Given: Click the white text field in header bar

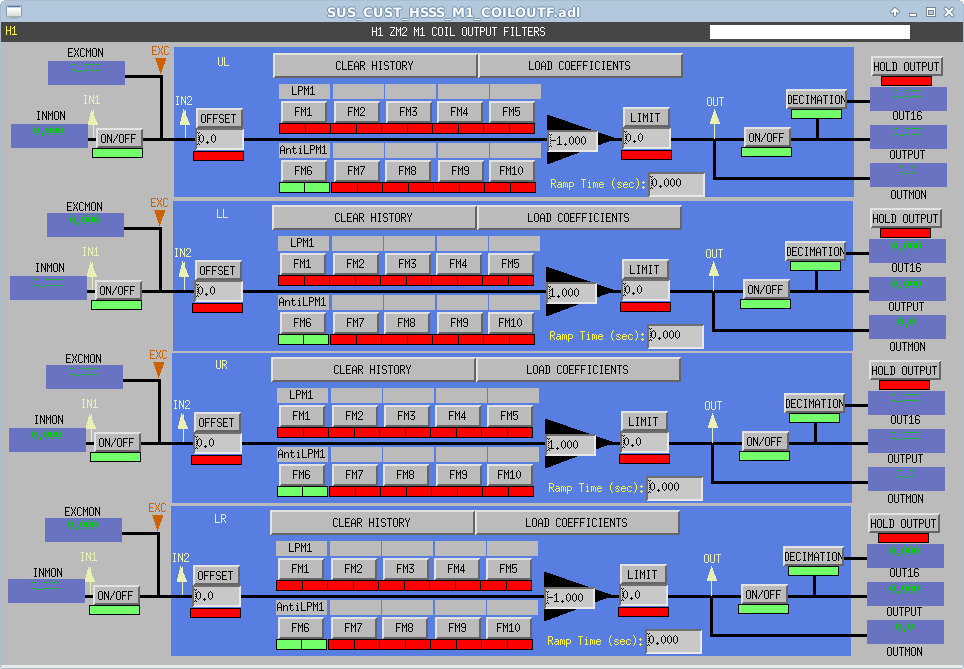Looking at the screenshot, I should click(x=810, y=32).
